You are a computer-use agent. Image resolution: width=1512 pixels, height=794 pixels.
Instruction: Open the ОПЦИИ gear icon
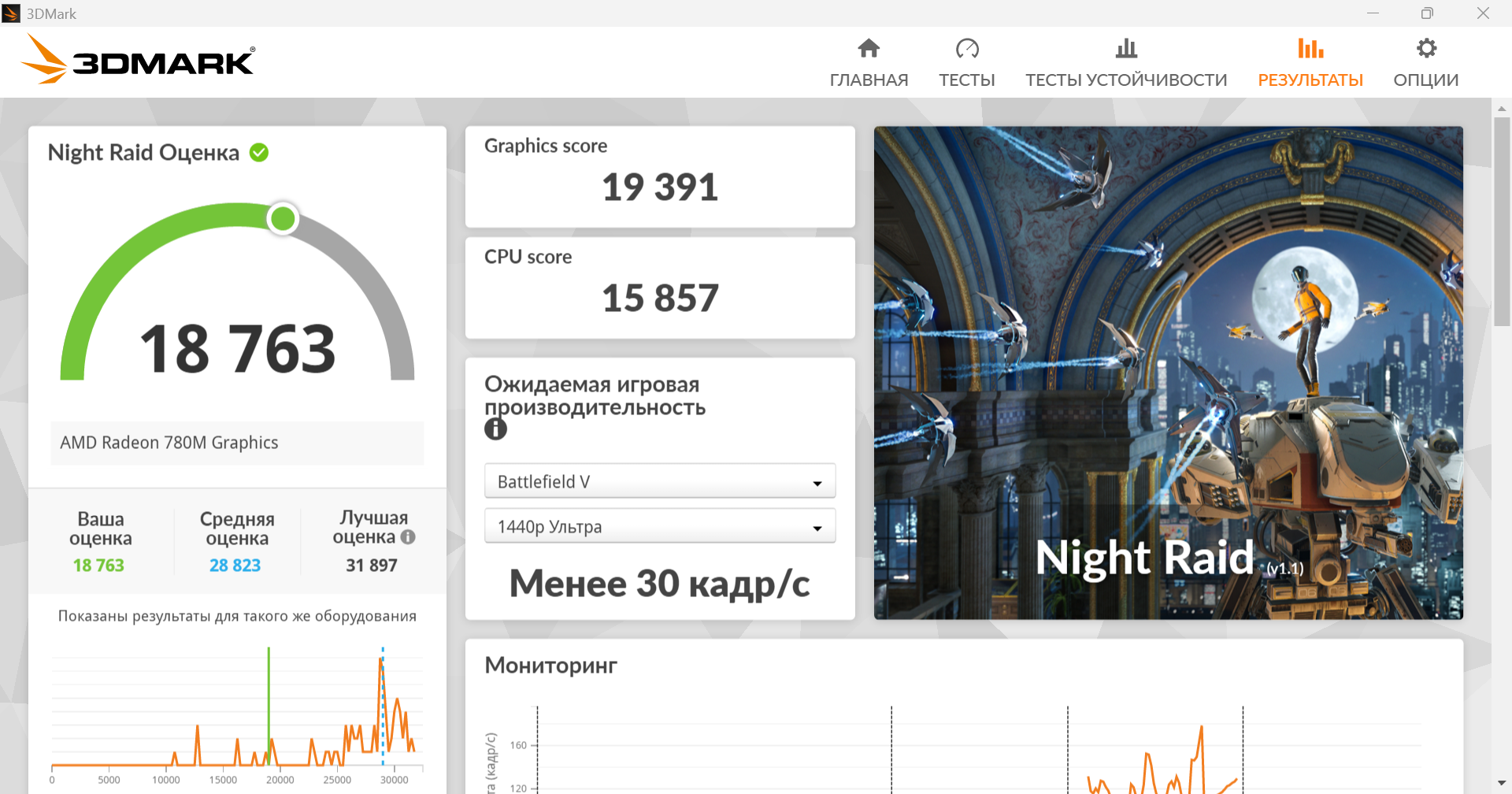pyautogui.click(x=1426, y=49)
